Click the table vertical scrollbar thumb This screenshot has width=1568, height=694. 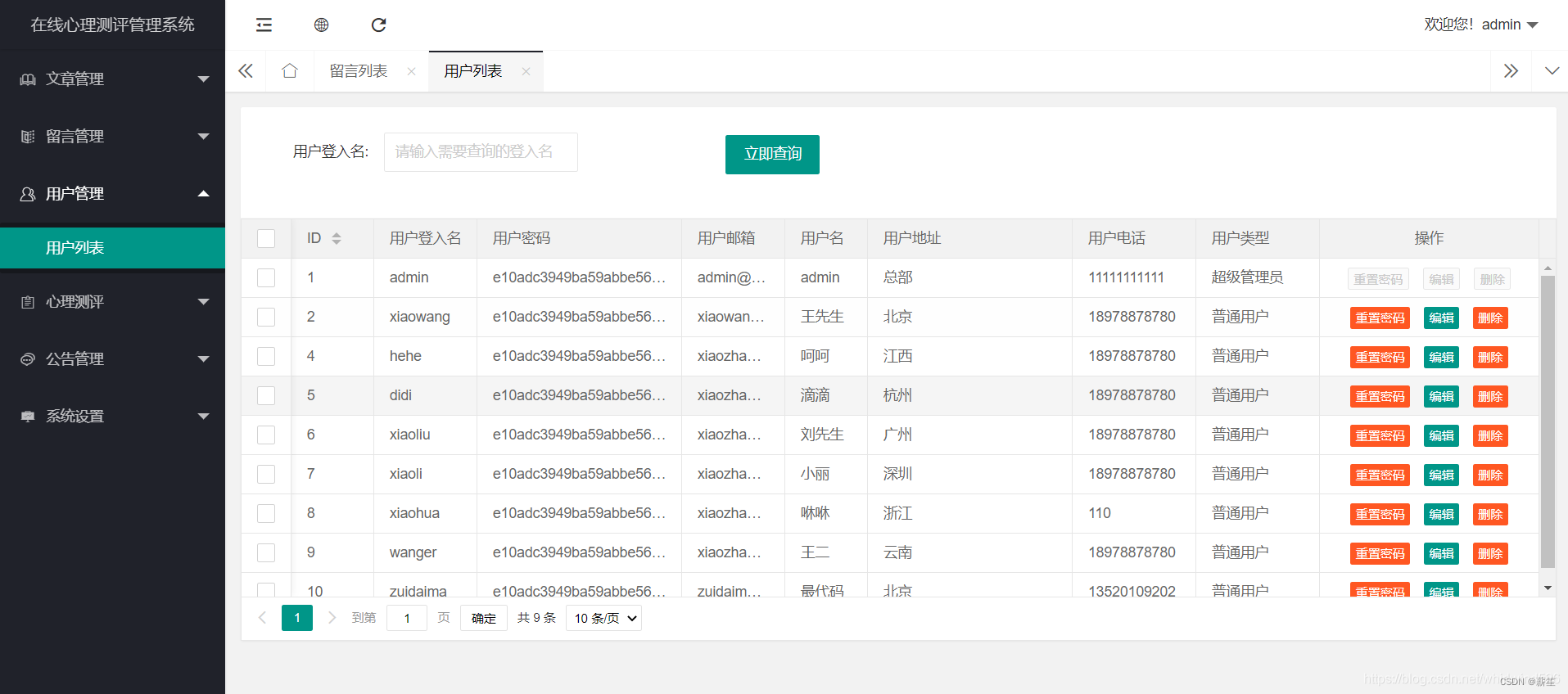pos(1548,421)
